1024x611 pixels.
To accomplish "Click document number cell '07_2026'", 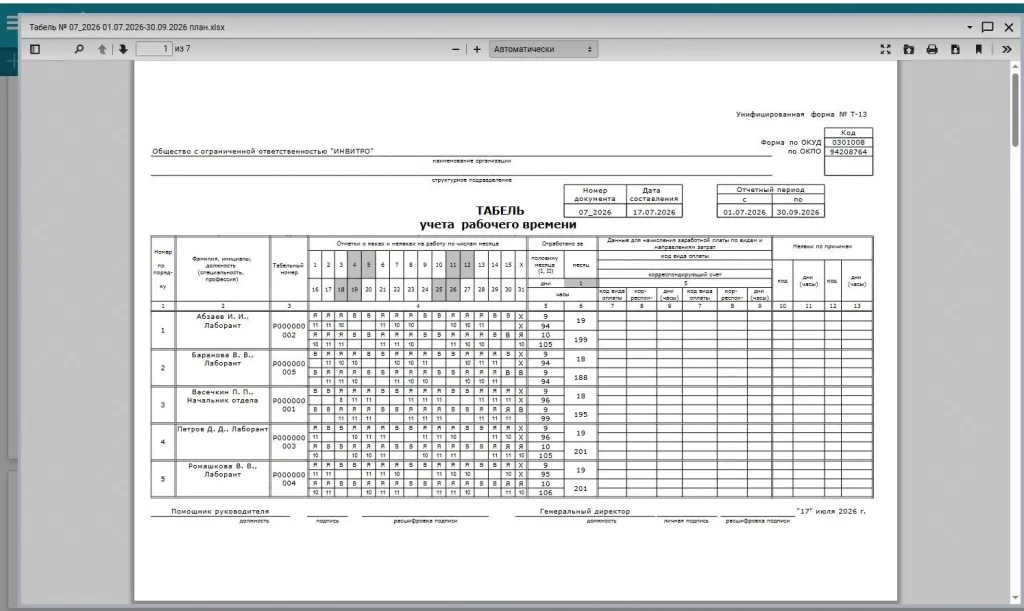I will 595,212.
